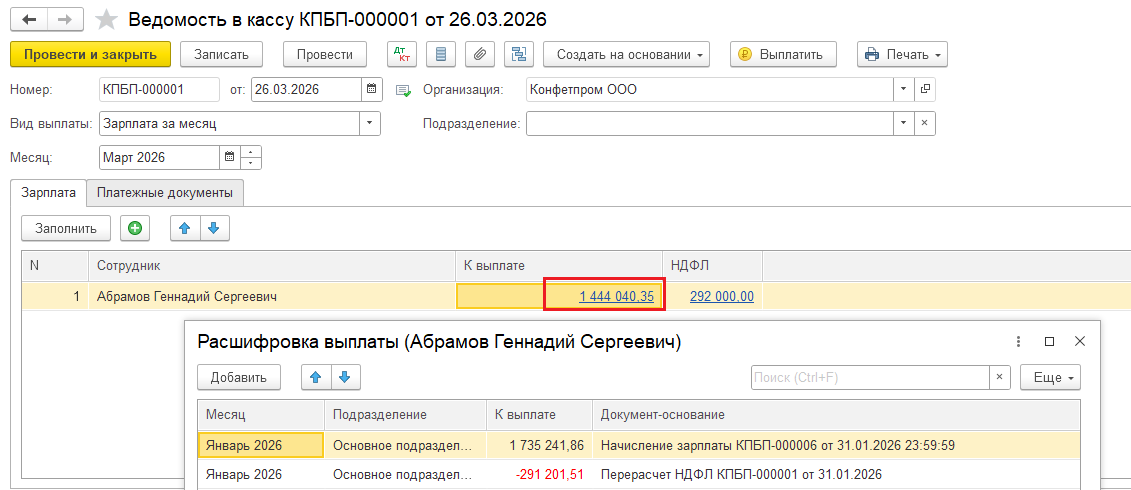1131x490 pixels.
Task: Click the НДФЛ column header
Action: 713,266
